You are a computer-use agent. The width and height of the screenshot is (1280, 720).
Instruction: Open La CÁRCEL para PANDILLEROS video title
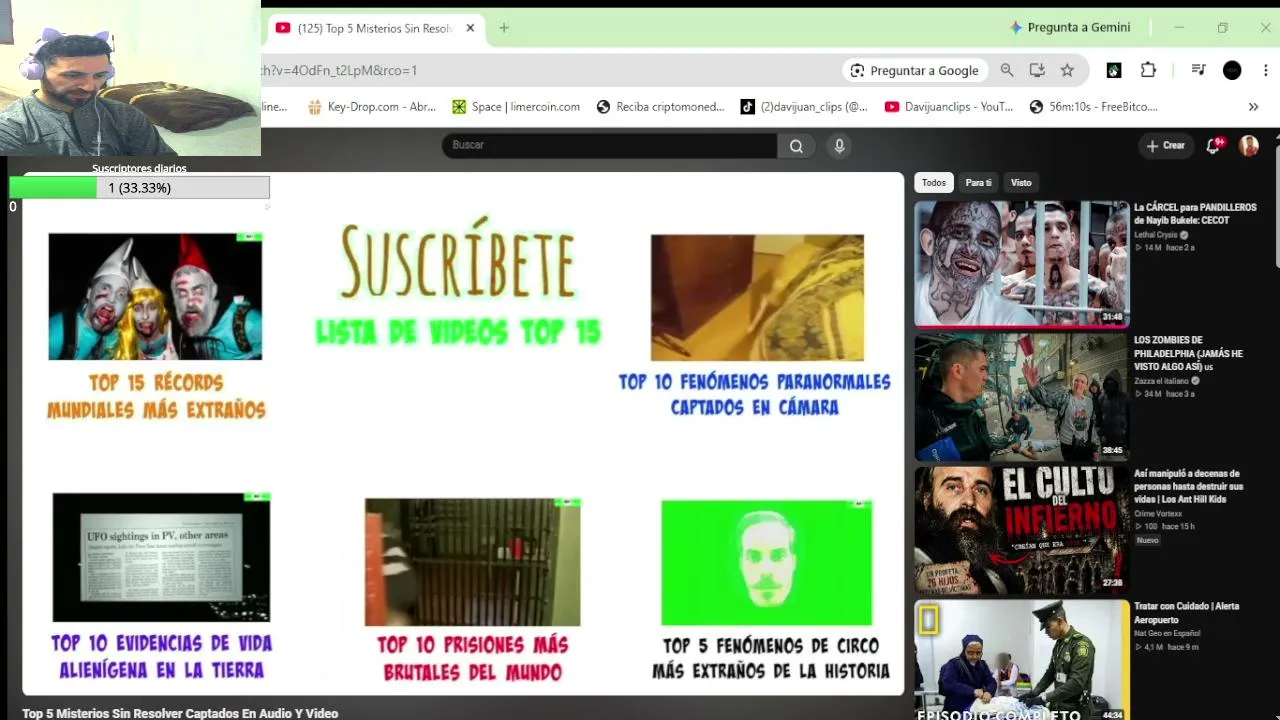click(1195, 214)
